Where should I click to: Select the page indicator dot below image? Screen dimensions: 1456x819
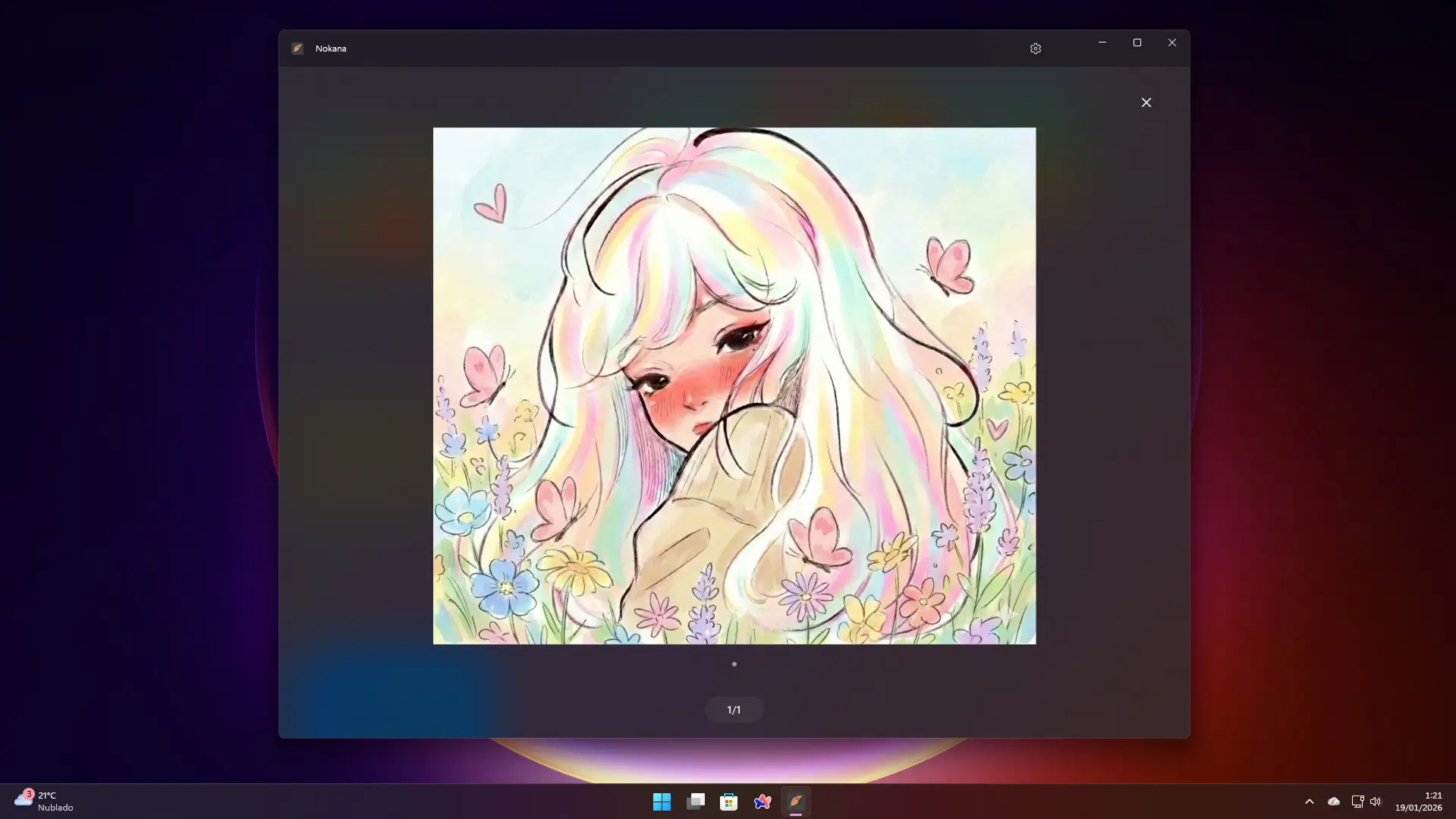(734, 664)
